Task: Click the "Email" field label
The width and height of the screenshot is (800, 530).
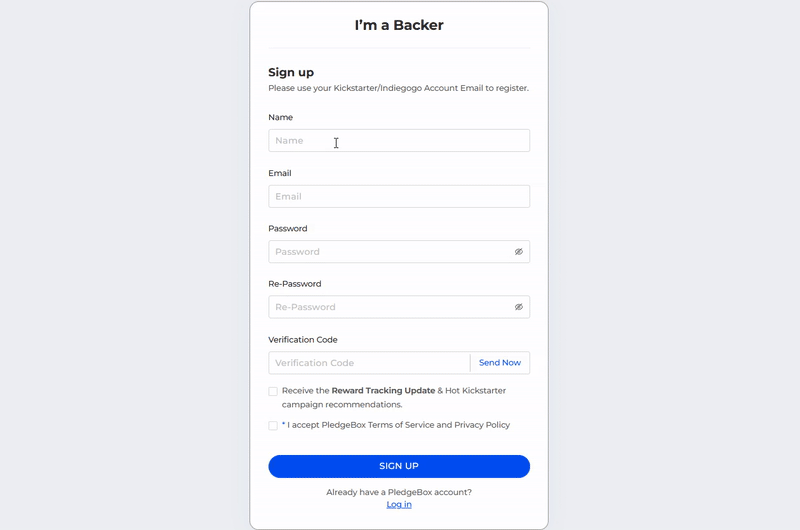Action: [x=280, y=174]
